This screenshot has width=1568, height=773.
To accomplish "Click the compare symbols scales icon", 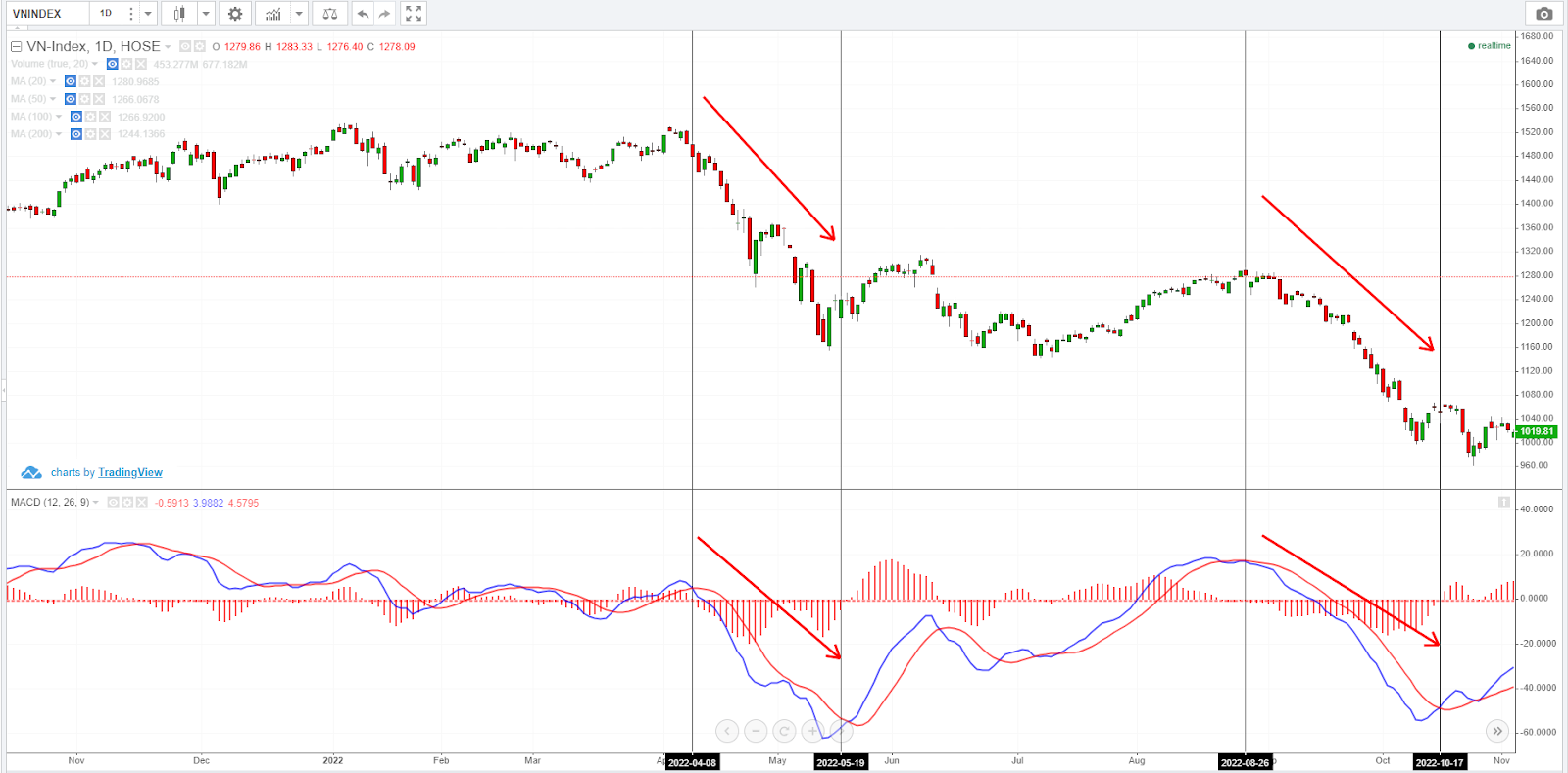I will (x=330, y=14).
